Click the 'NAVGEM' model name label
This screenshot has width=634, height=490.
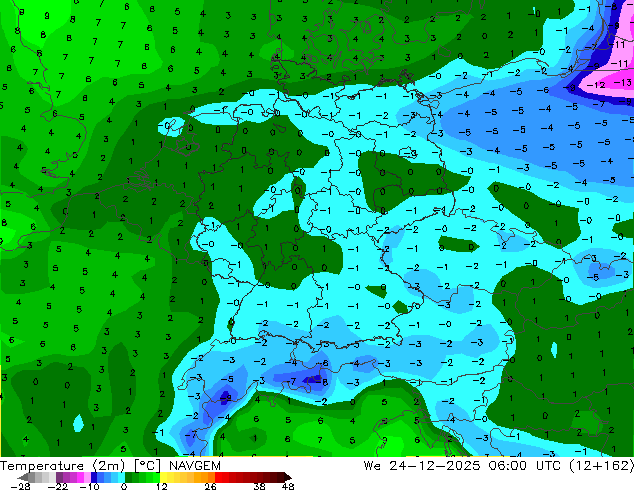[195, 466]
